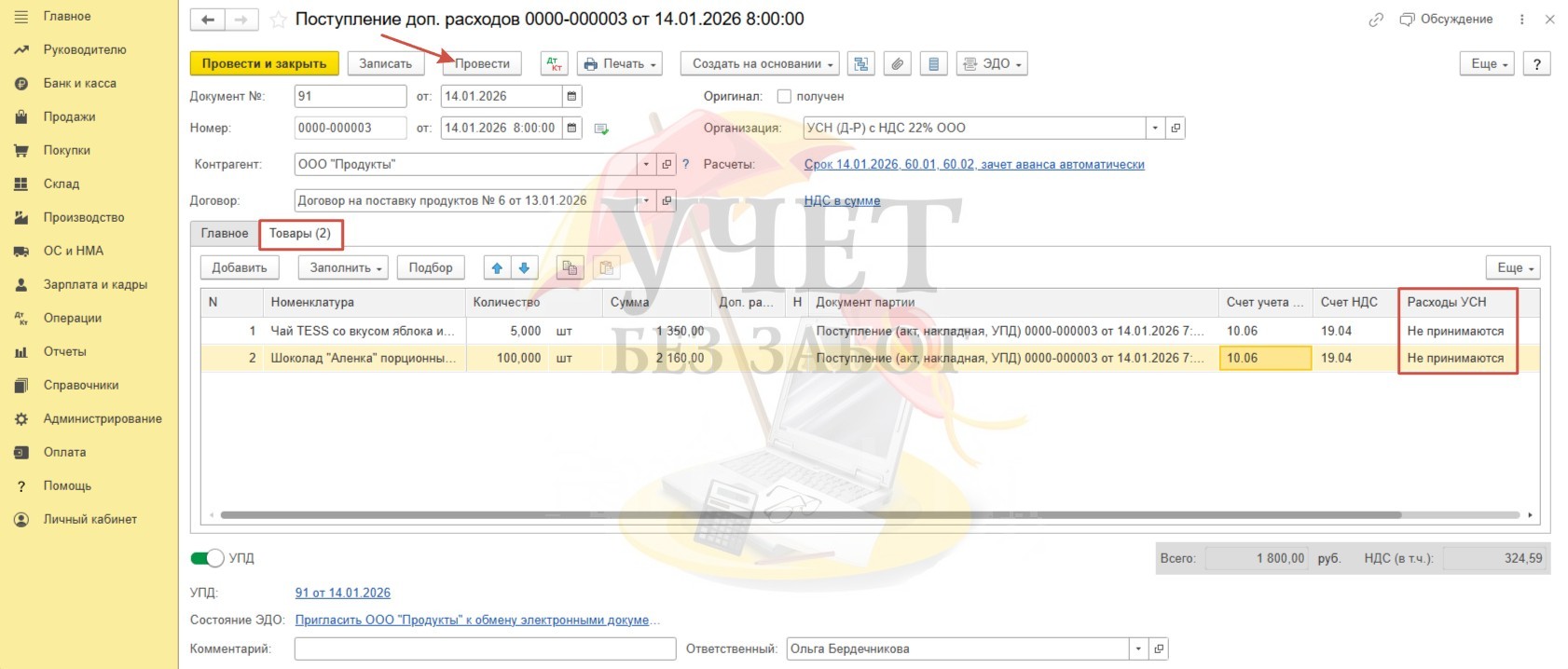Switch to the Главное tab
This screenshot has width=1568, height=669.
pos(225,233)
